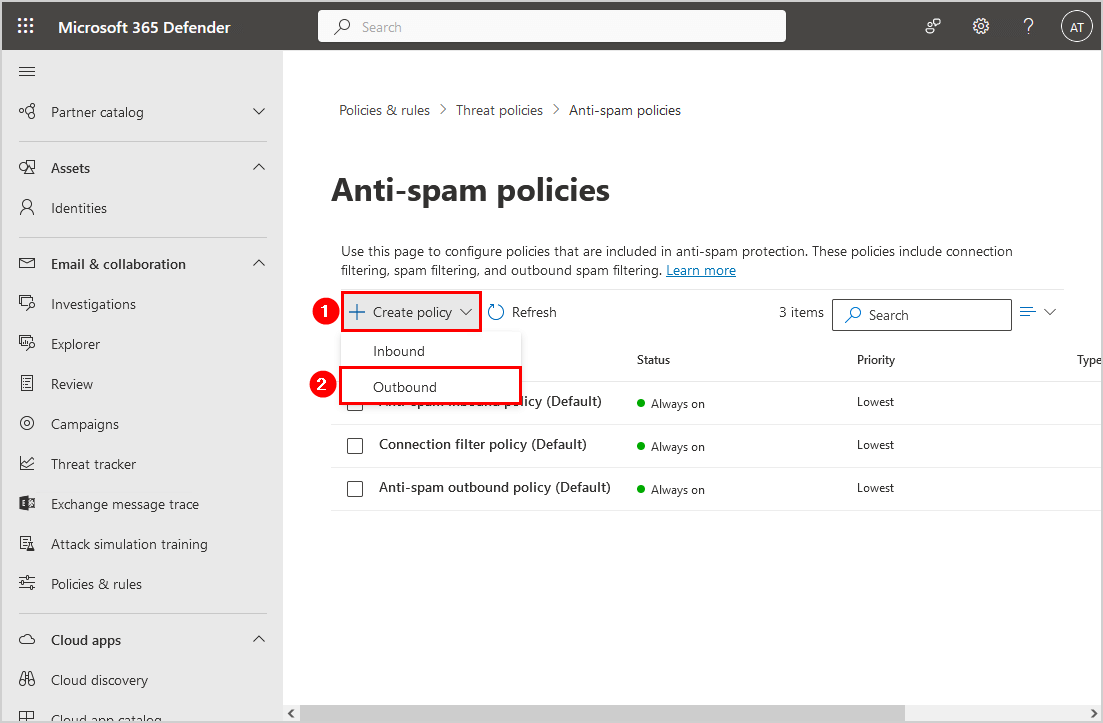Screen dimensions: 1103x723
Task: Expand the Partner catalog section
Action: (259, 112)
